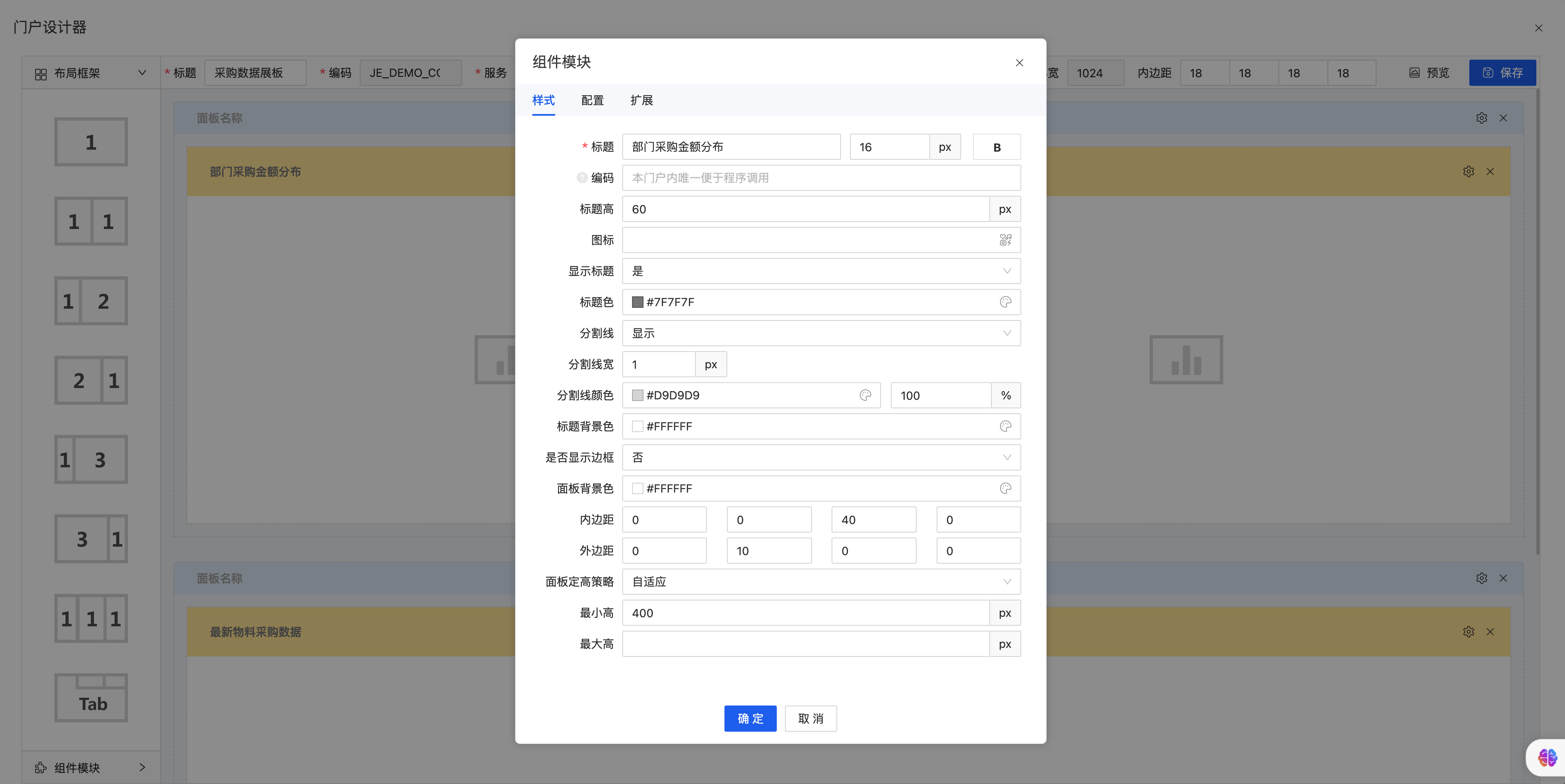
Task: Select the Tab layout icon
Action: [91, 697]
